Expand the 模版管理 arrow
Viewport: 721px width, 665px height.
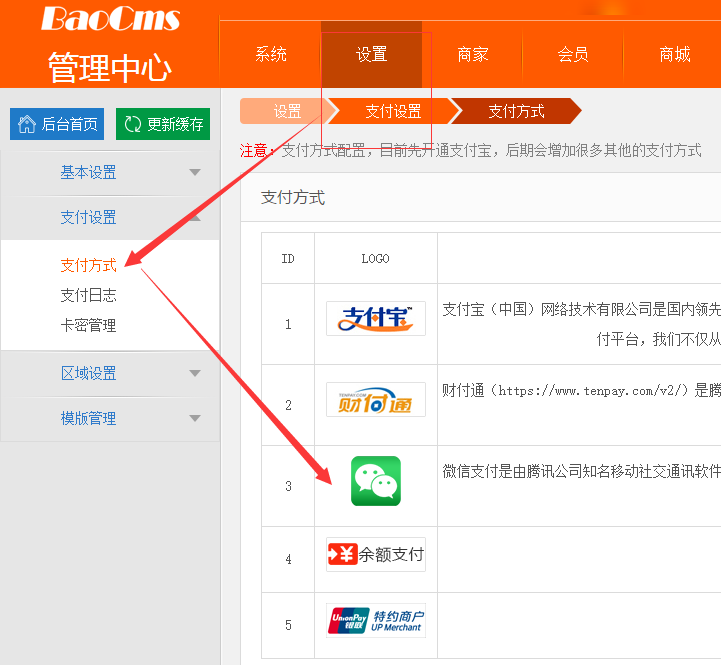195,418
